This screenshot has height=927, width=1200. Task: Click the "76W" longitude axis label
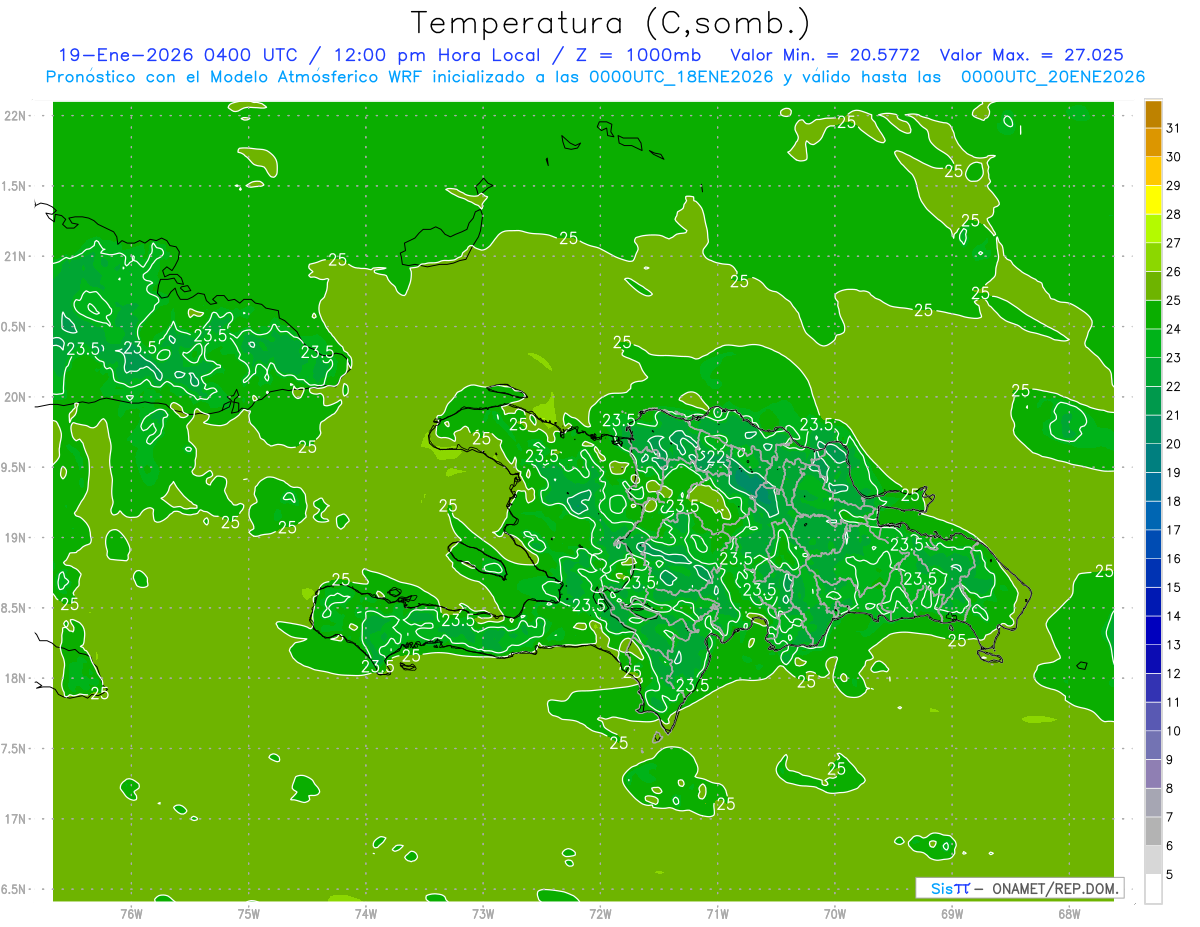132,914
